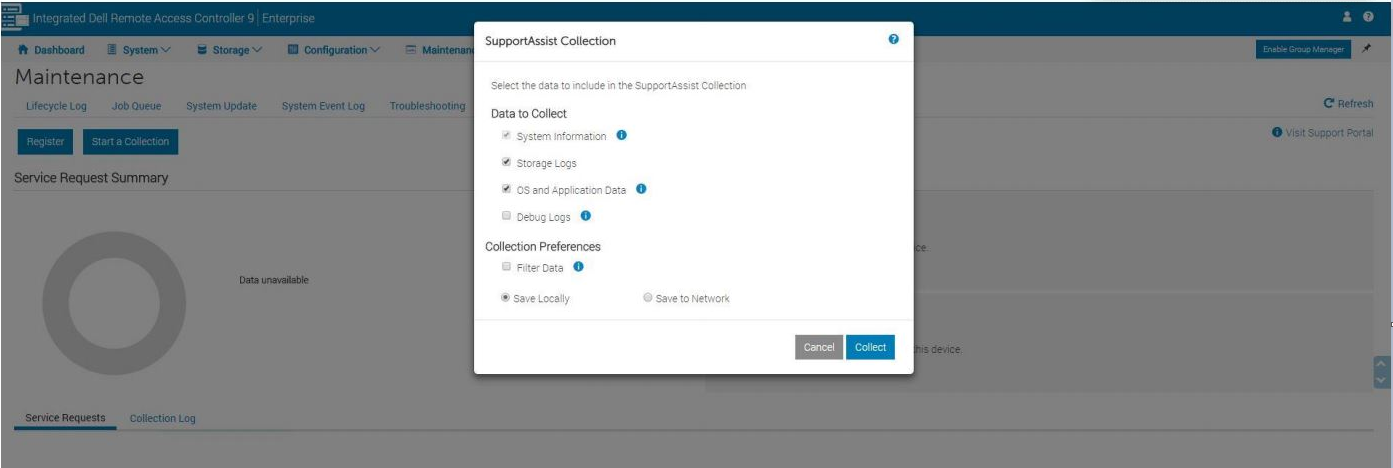1393x468 pixels.
Task: Click the Collect button
Action: coord(870,347)
